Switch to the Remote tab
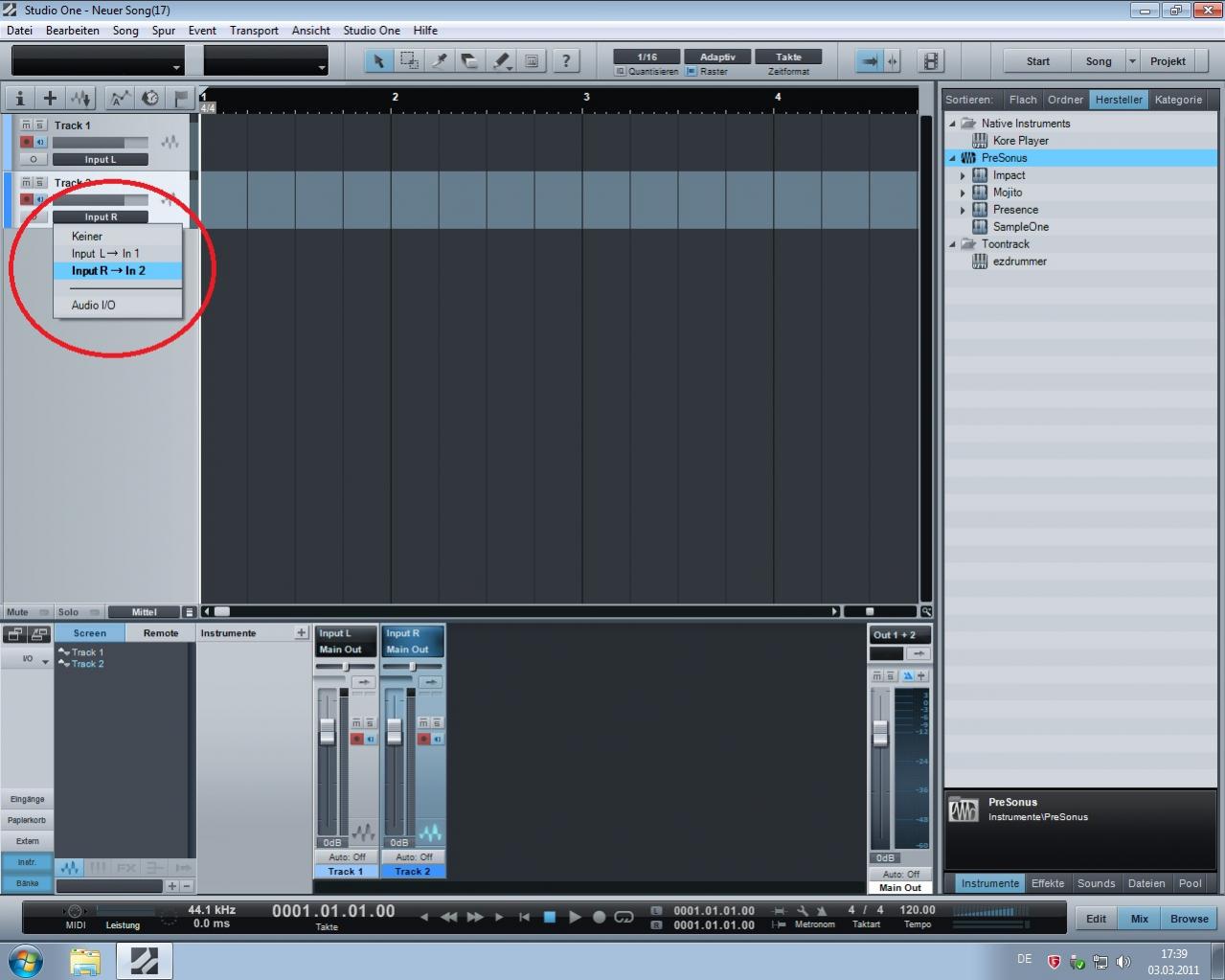1225x980 pixels. (x=161, y=632)
